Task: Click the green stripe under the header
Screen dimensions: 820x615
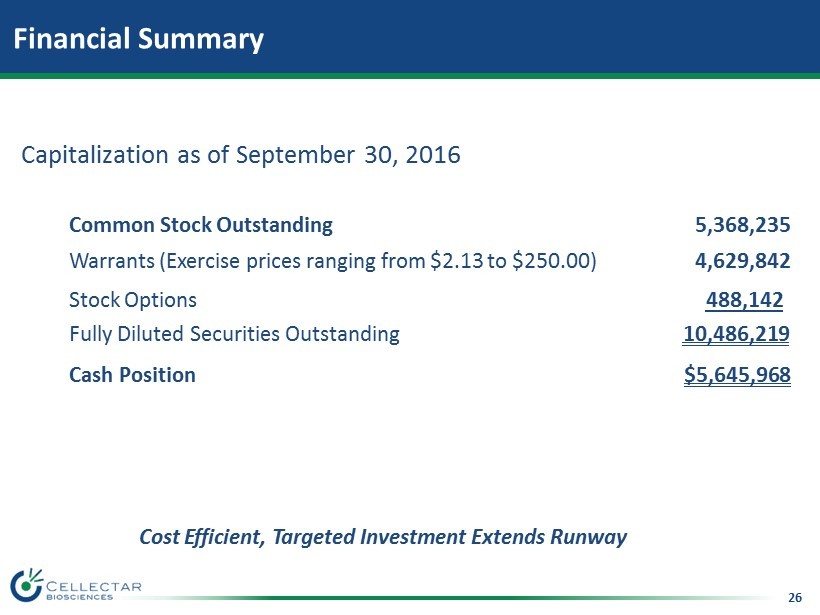Action: click(x=410, y=75)
